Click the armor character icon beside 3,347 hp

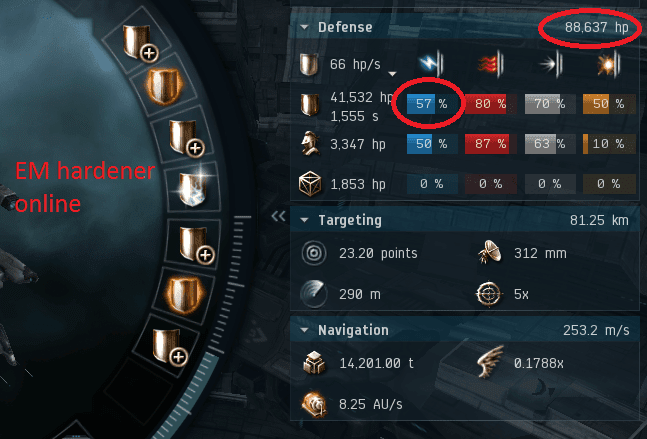(310, 144)
